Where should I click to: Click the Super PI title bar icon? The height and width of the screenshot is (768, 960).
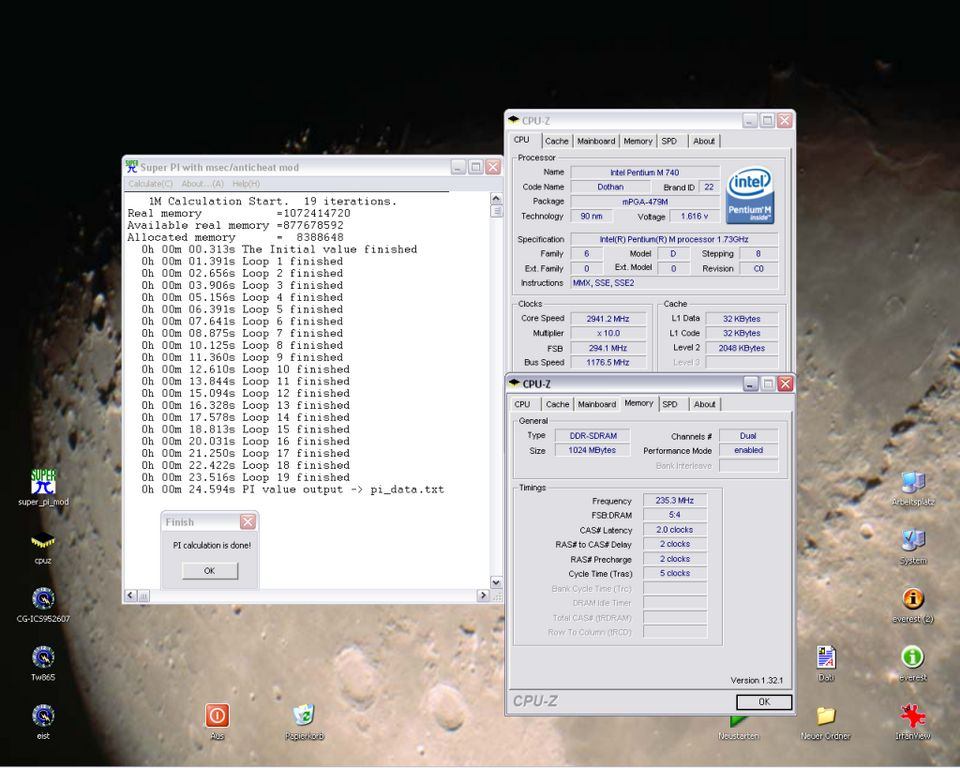click(x=132, y=167)
